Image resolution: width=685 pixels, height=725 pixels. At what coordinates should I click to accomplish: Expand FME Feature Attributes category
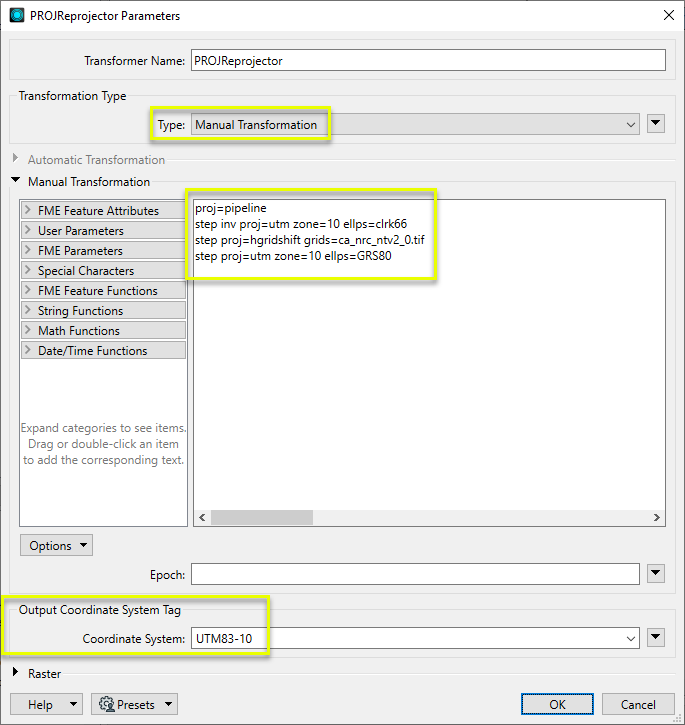[28, 211]
